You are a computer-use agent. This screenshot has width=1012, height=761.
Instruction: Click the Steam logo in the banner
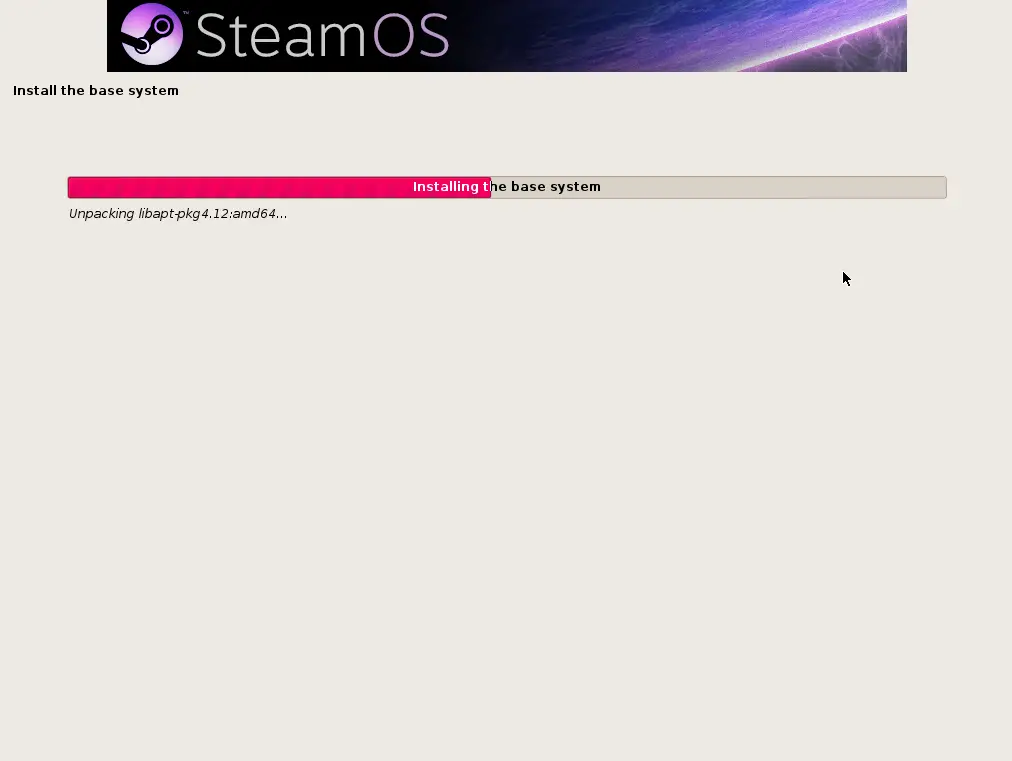pos(152,34)
